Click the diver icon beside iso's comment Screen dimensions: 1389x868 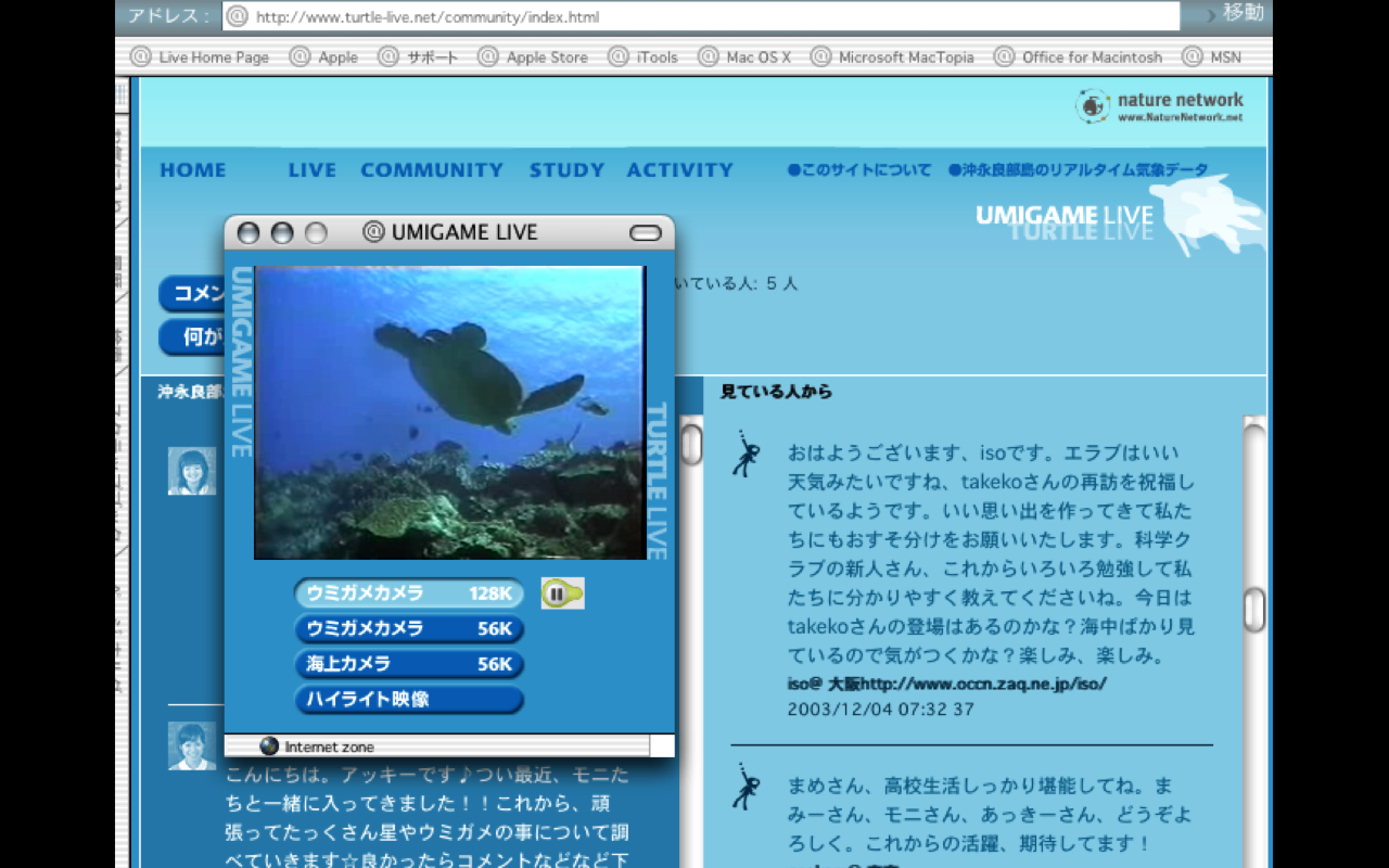[746, 455]
